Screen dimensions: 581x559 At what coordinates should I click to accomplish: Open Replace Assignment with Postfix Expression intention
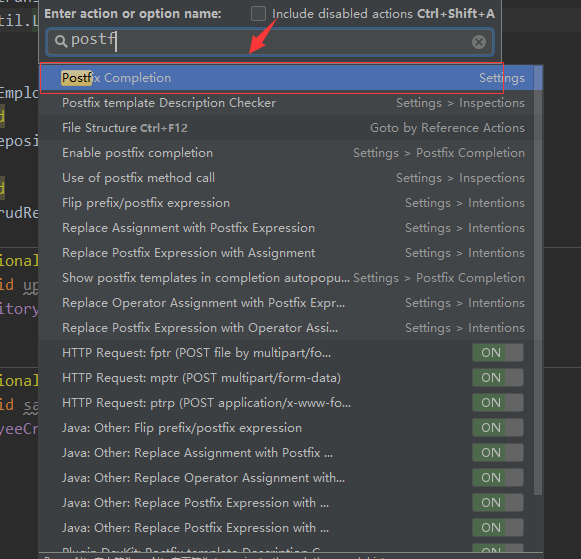pos(286,228)
